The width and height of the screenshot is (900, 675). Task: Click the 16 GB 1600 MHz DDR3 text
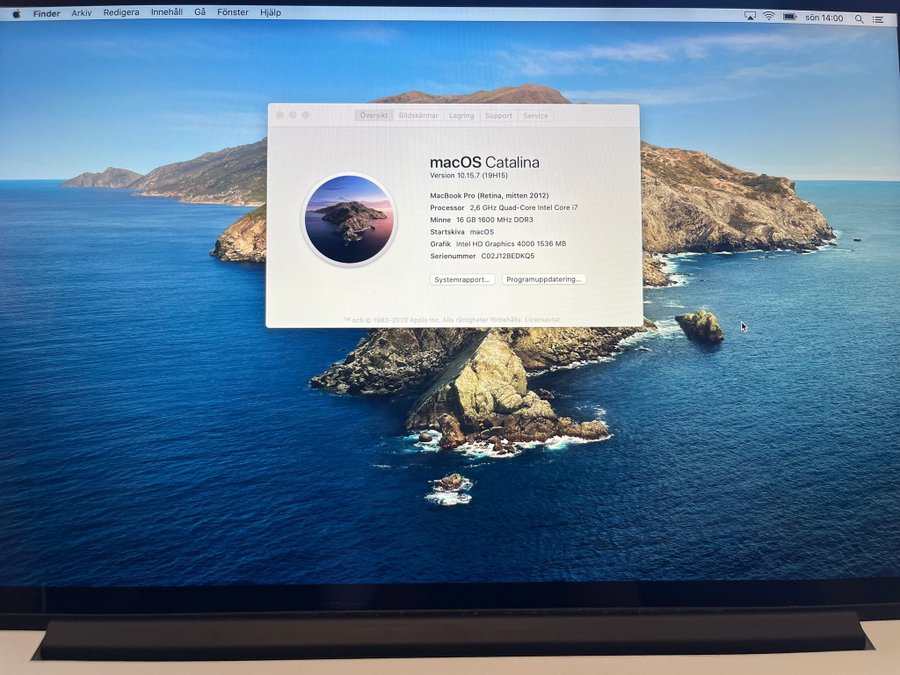coord(494,220)
